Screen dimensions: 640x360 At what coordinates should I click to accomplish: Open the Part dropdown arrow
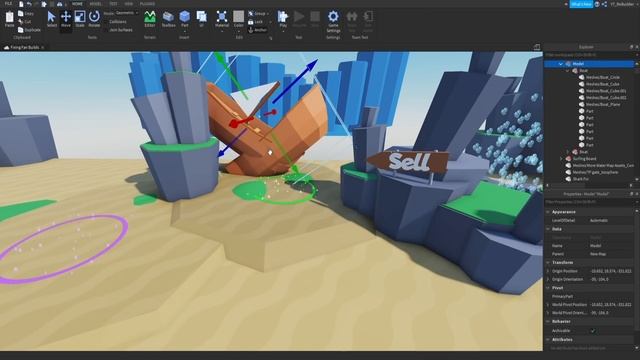pos(184,30)
